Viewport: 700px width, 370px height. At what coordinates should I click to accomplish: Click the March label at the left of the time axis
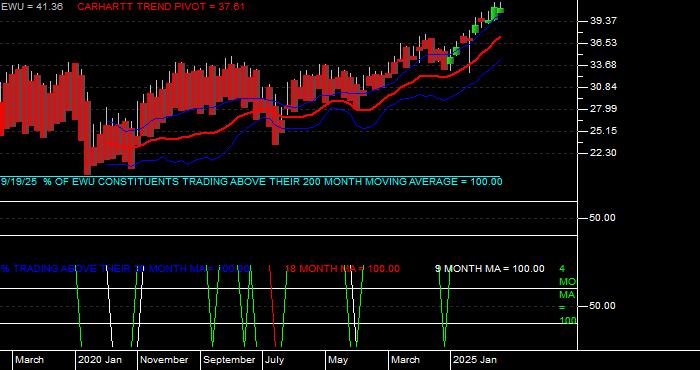(29, 360)
